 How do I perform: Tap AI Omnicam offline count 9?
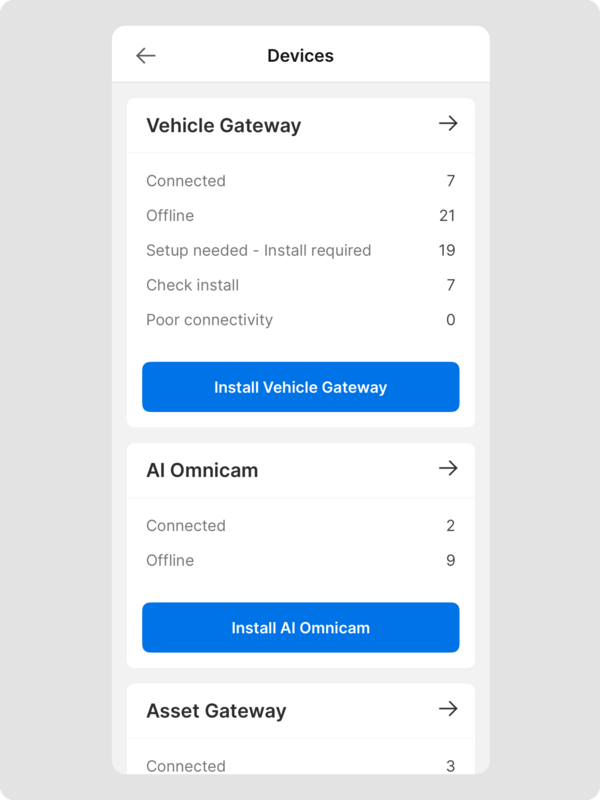[x=450, y=561]
